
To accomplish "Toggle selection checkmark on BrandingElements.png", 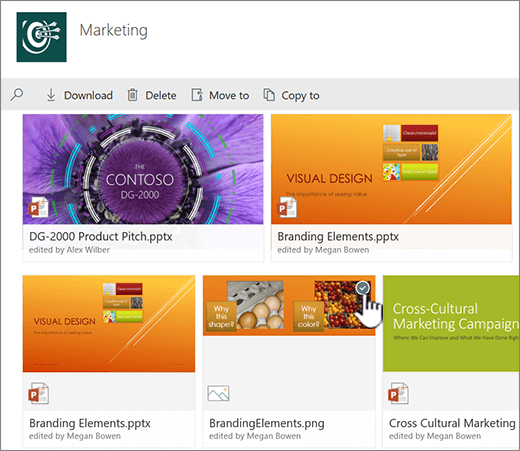I will pos(363,288).
